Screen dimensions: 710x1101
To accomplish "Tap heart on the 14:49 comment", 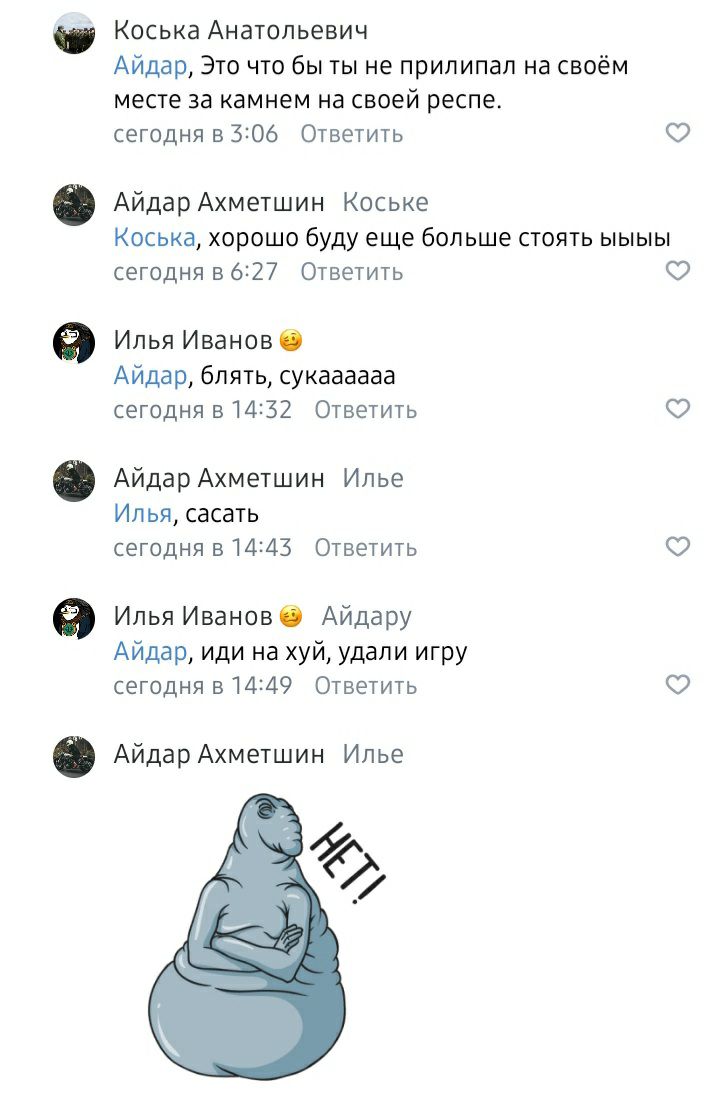I will coord(677,685).
